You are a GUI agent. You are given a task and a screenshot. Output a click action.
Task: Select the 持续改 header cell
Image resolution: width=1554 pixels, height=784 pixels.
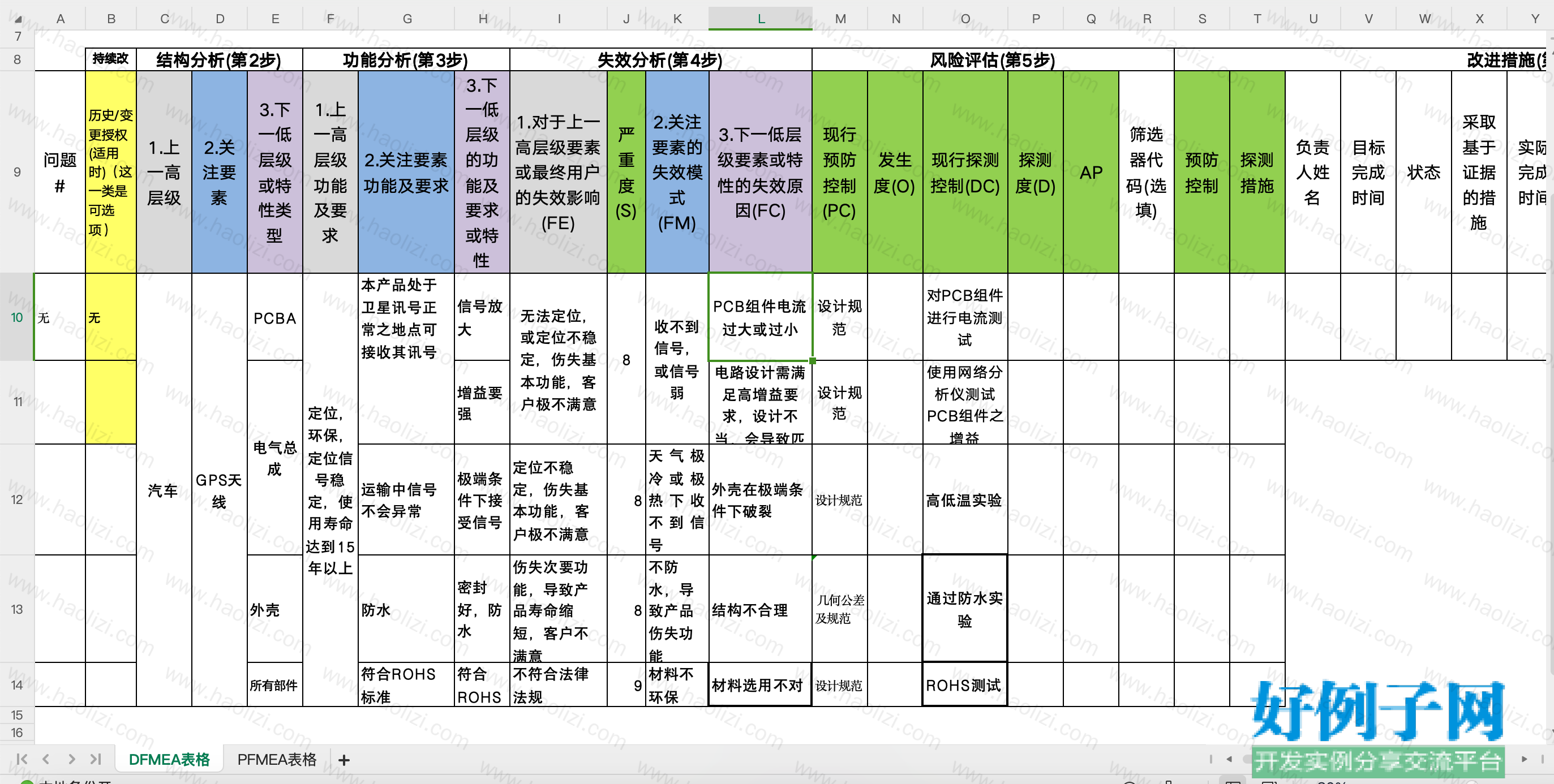tap(111, 59)
